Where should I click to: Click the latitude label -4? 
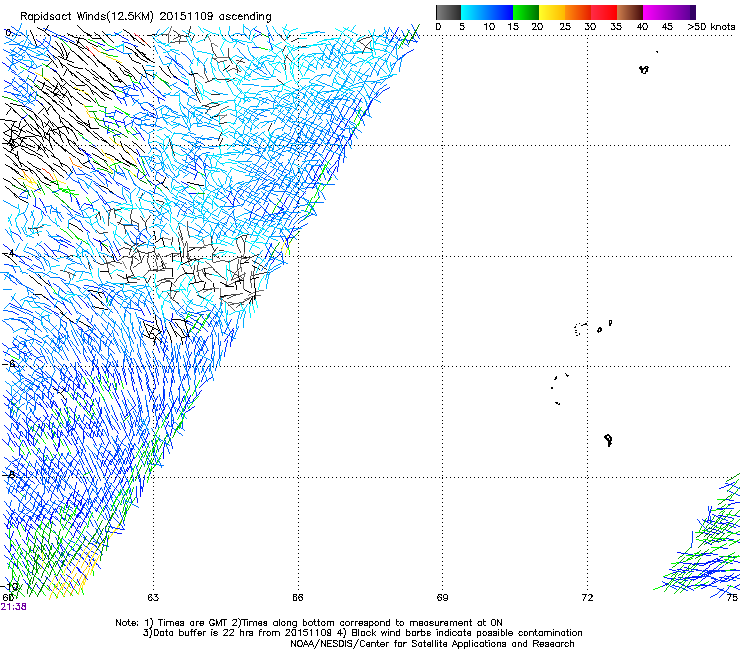[x=8, y=253]
